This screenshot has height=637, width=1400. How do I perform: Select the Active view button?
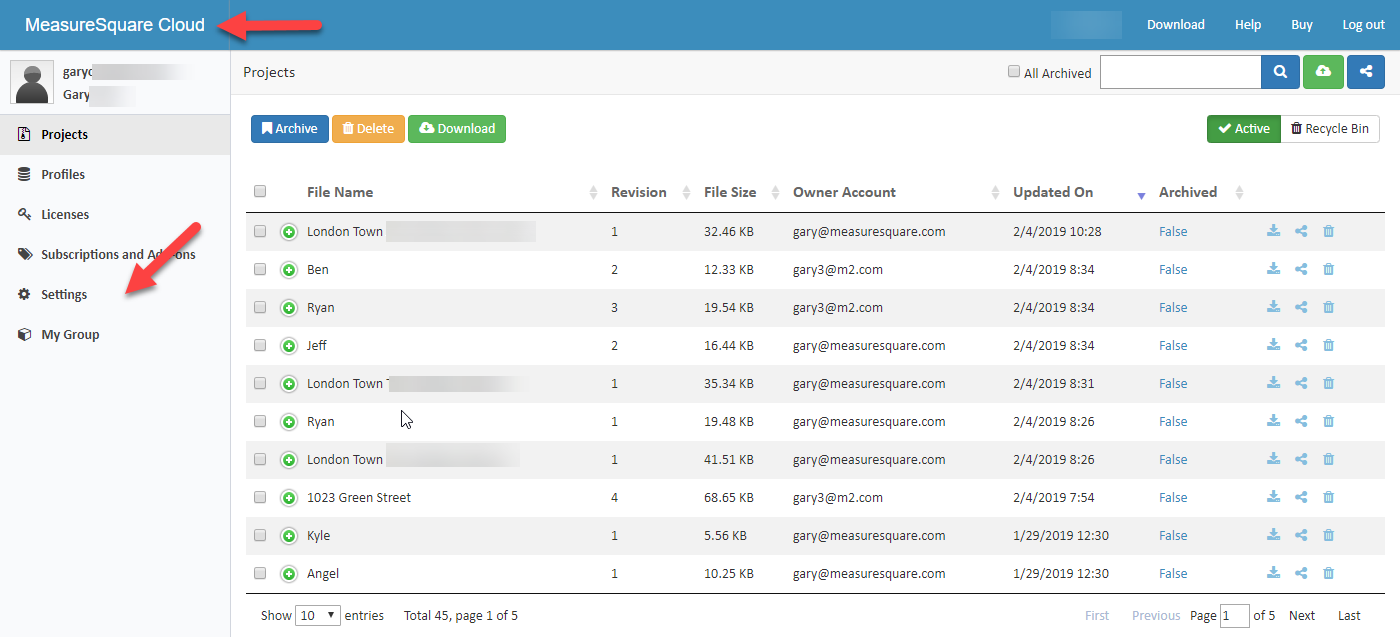click(x=1244, y=129)
